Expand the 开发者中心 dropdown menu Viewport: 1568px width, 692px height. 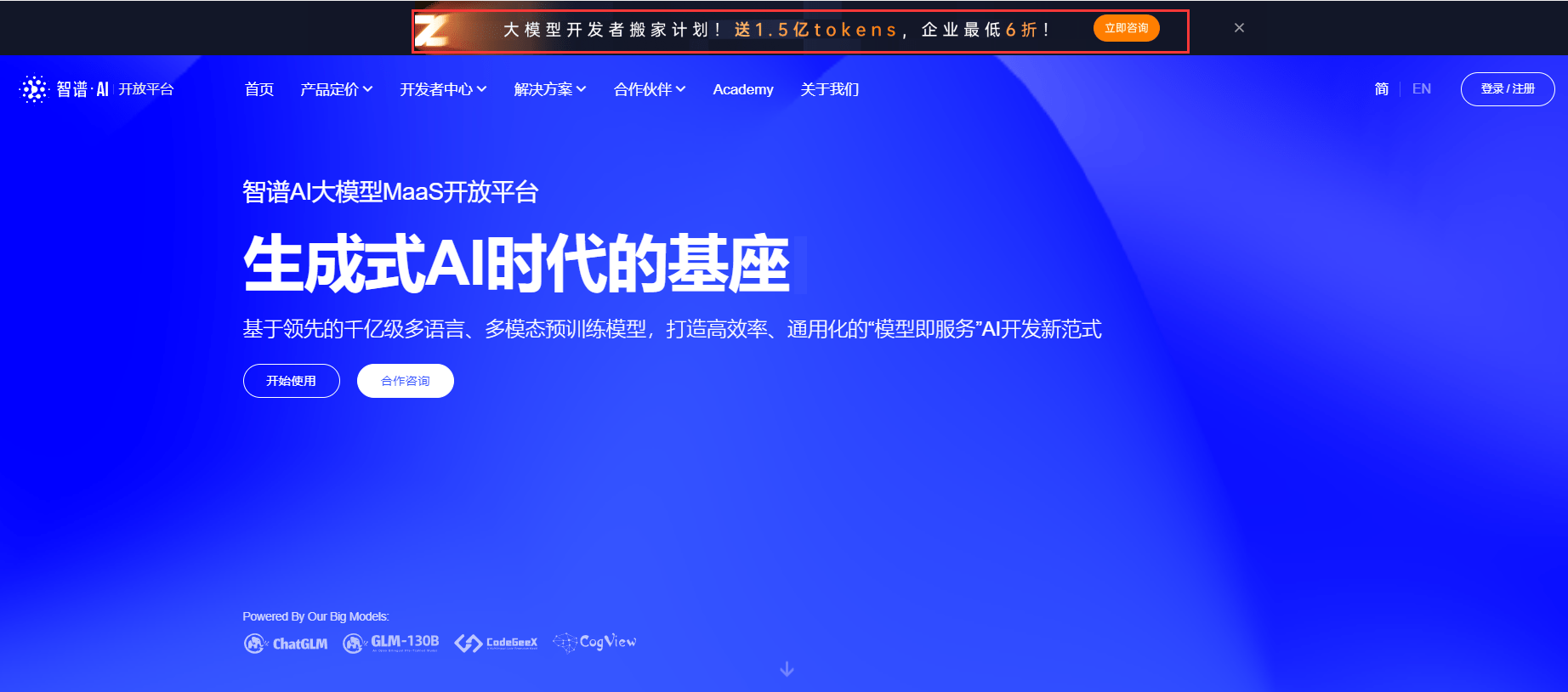443,89
